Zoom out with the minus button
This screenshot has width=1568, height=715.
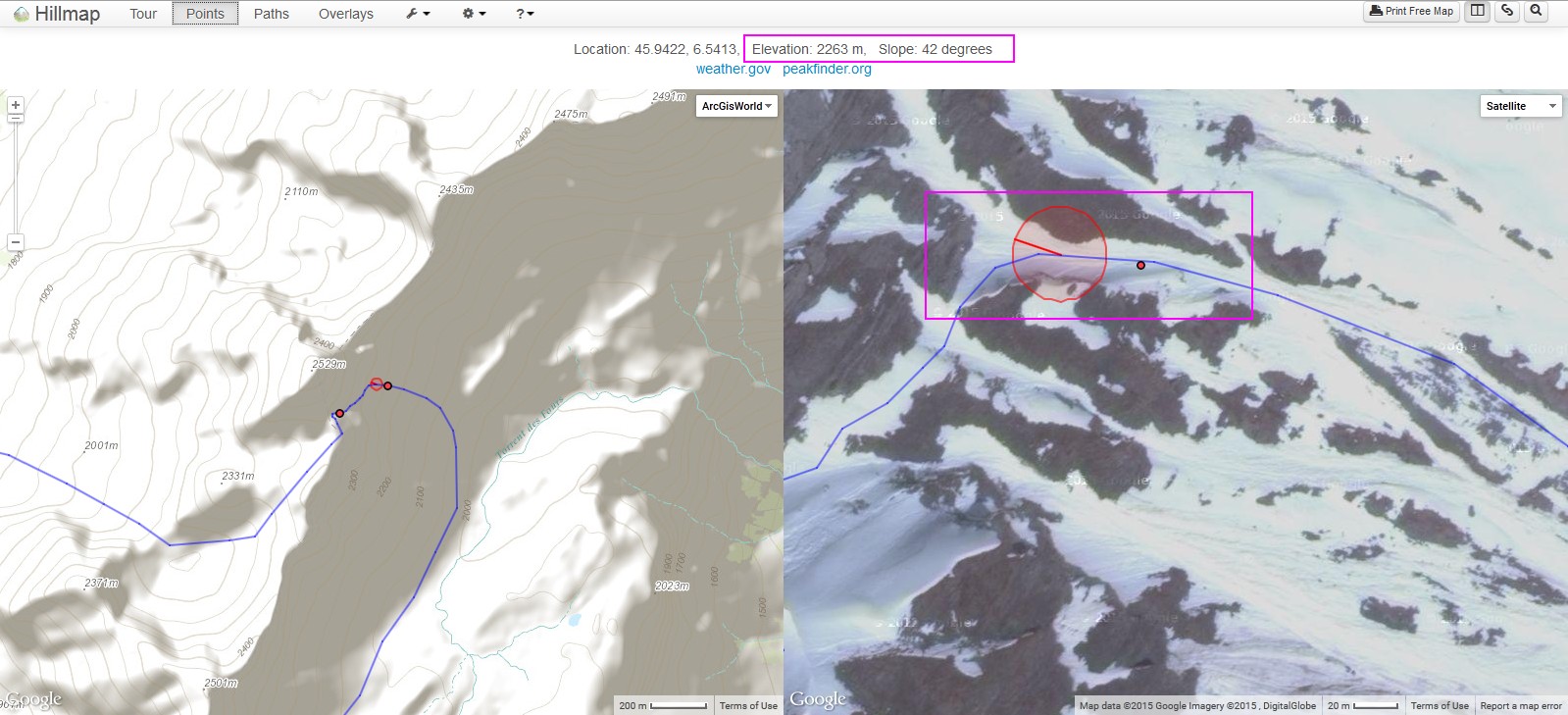15,241
